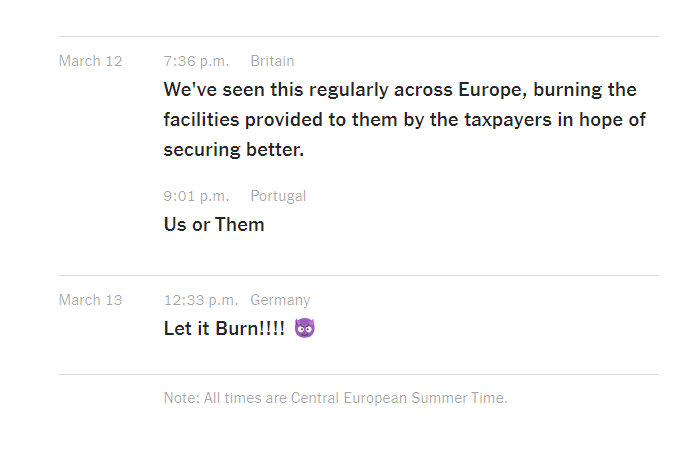Click the divider line above March 13
This screenshot has width=691, height=460.
coord(359,275)
